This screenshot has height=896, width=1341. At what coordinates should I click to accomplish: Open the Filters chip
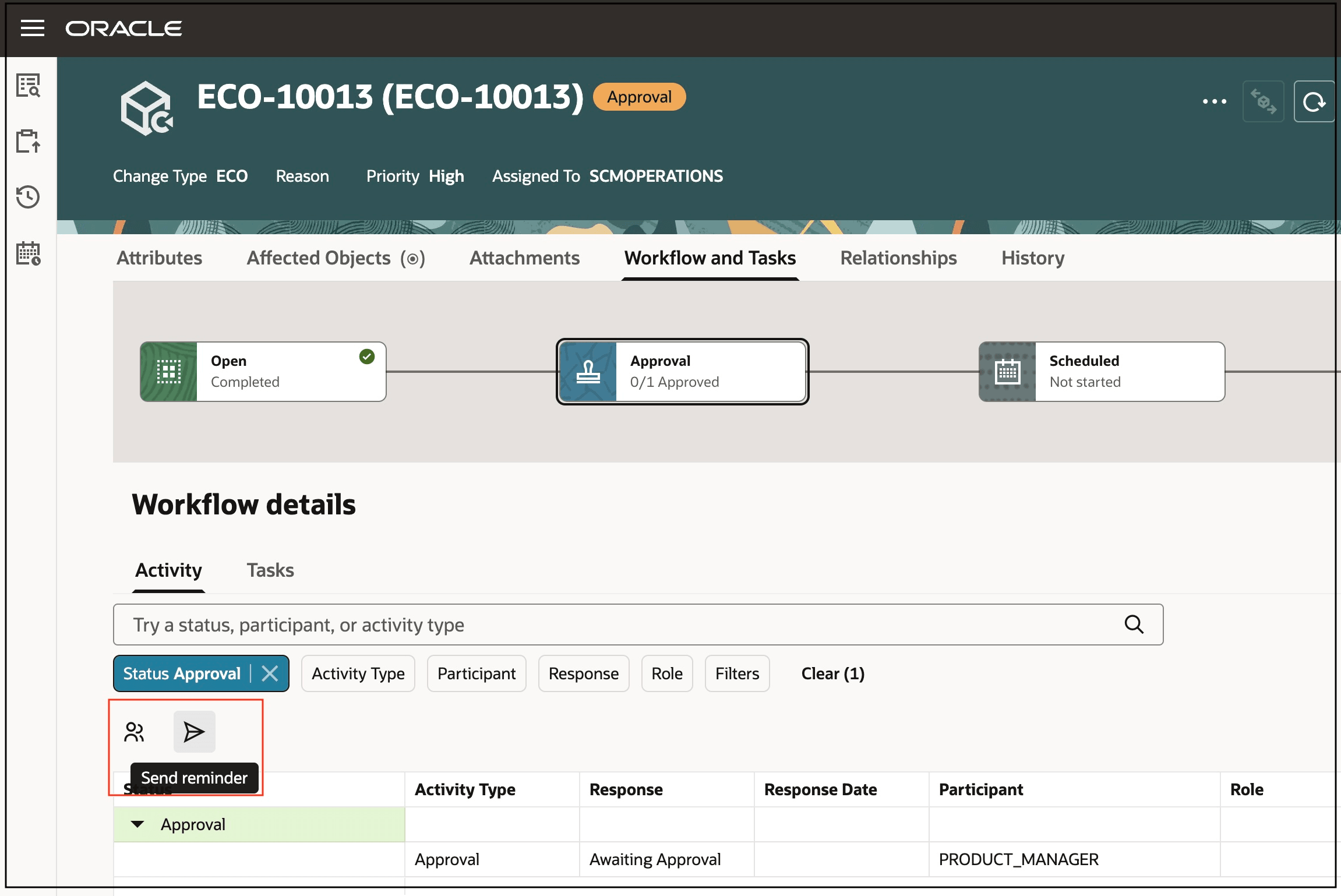pyautogui.click(x=737, y=673)
